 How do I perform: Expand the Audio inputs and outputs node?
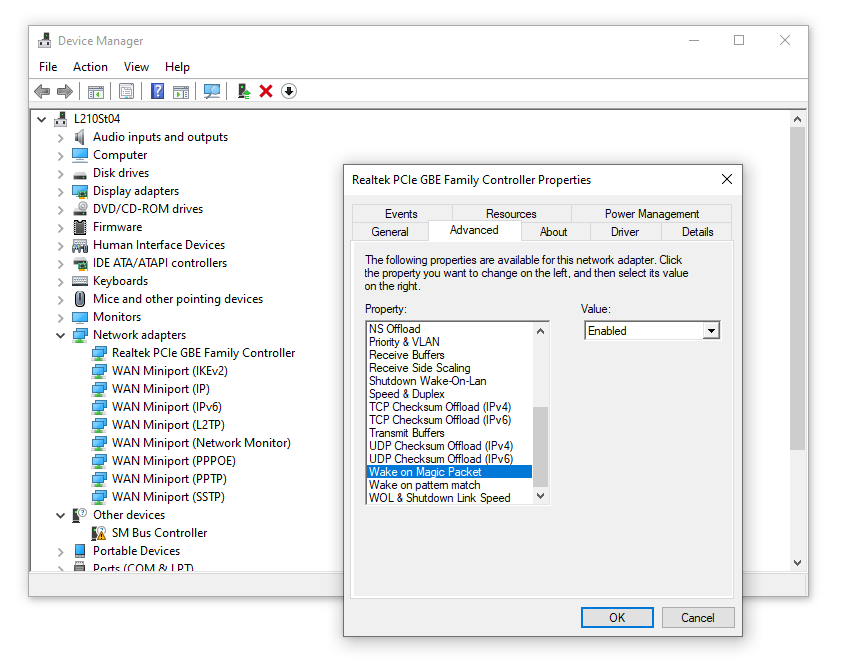(x=60, y=138)
